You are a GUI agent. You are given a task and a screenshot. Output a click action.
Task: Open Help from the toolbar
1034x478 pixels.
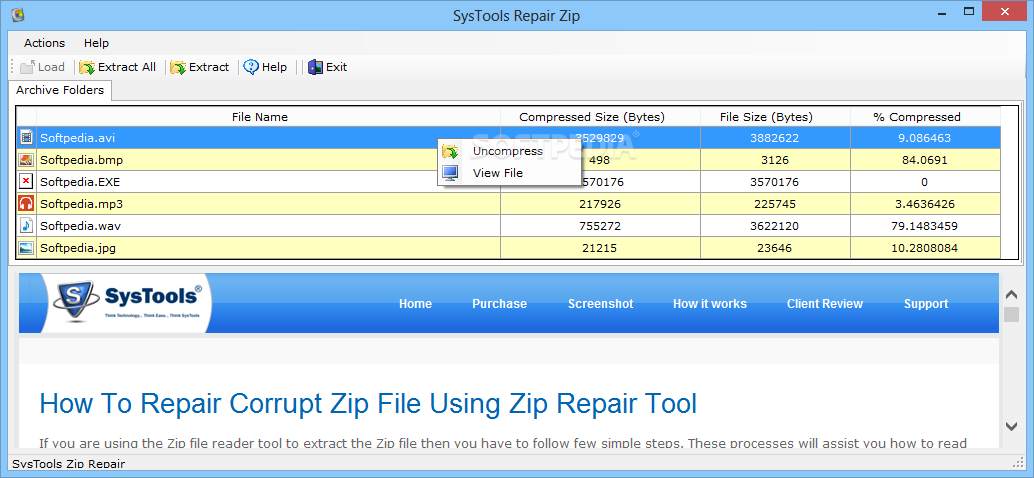coord(265,67)
